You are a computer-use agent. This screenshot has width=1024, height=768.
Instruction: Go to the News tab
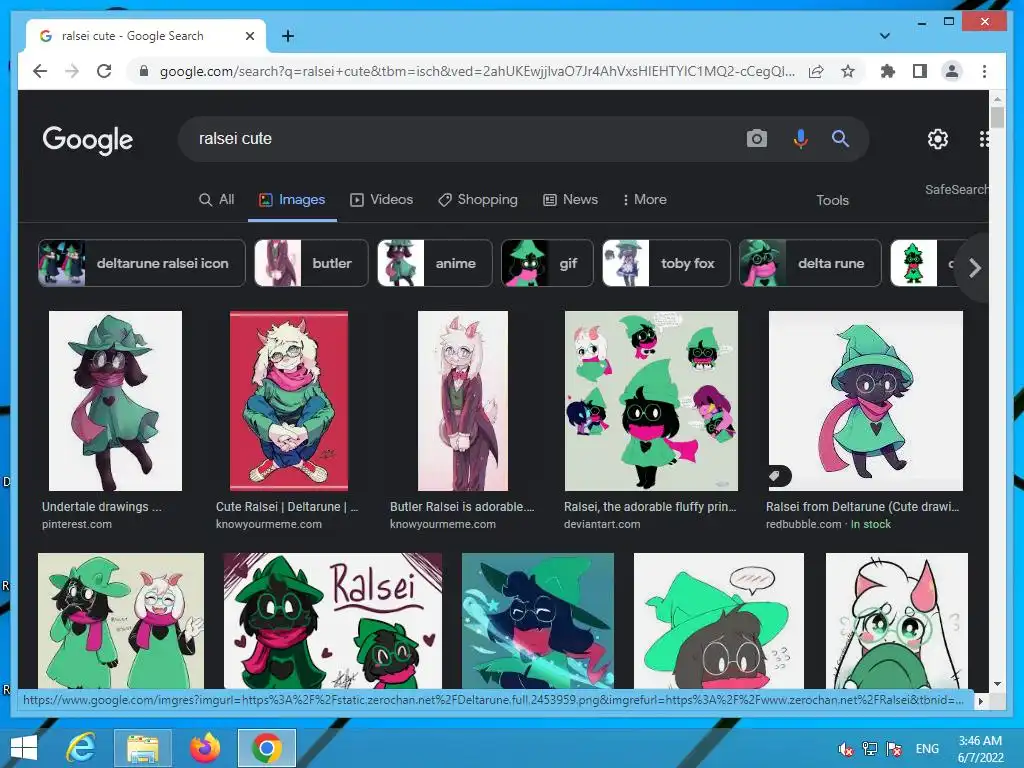[571, 199]
